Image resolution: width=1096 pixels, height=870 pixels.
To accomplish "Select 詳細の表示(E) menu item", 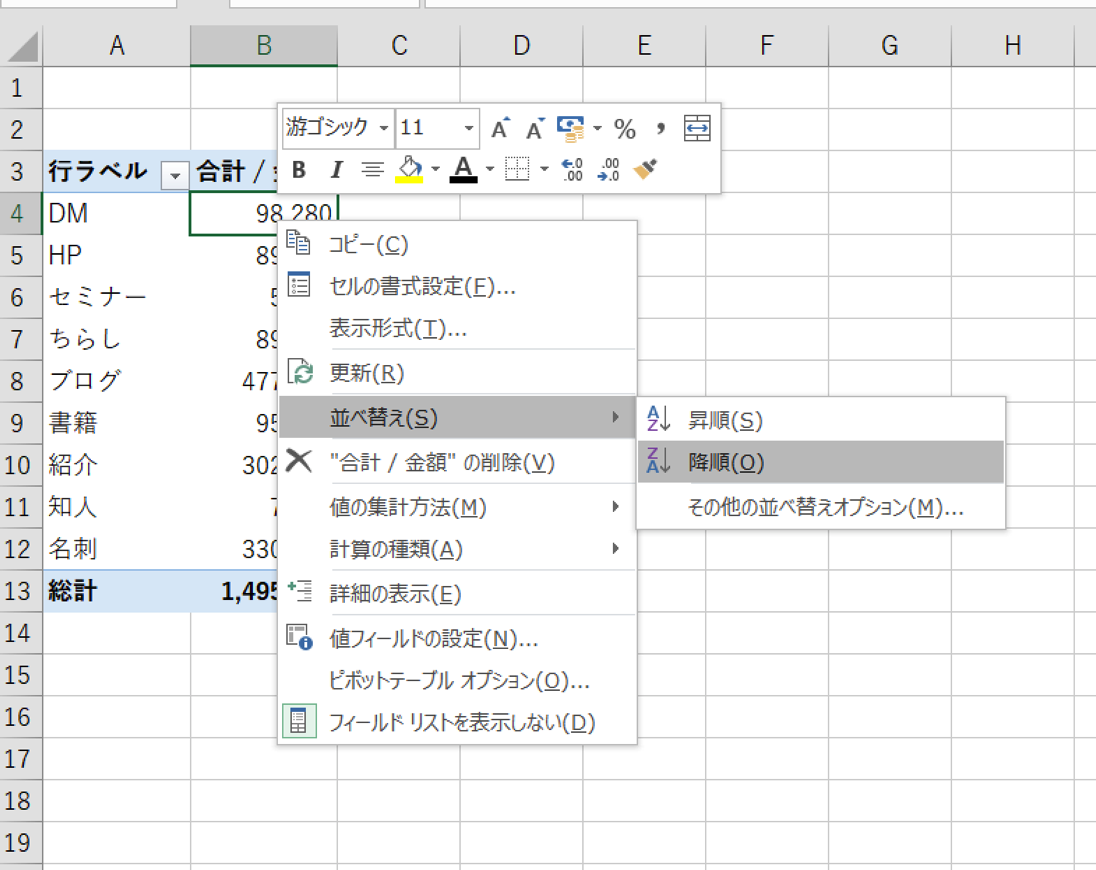I will (457, 594).
